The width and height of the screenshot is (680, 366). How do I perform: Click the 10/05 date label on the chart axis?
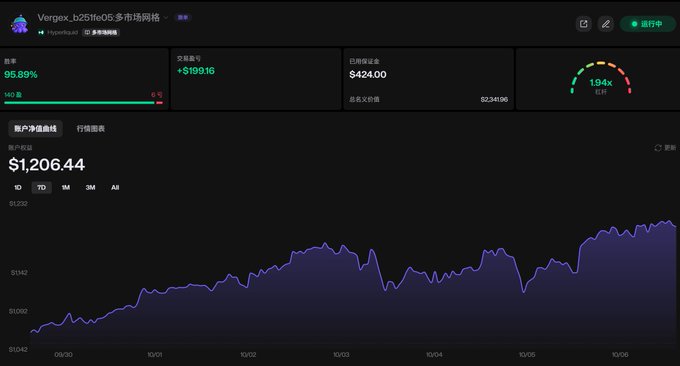click(x=527, y=355)
